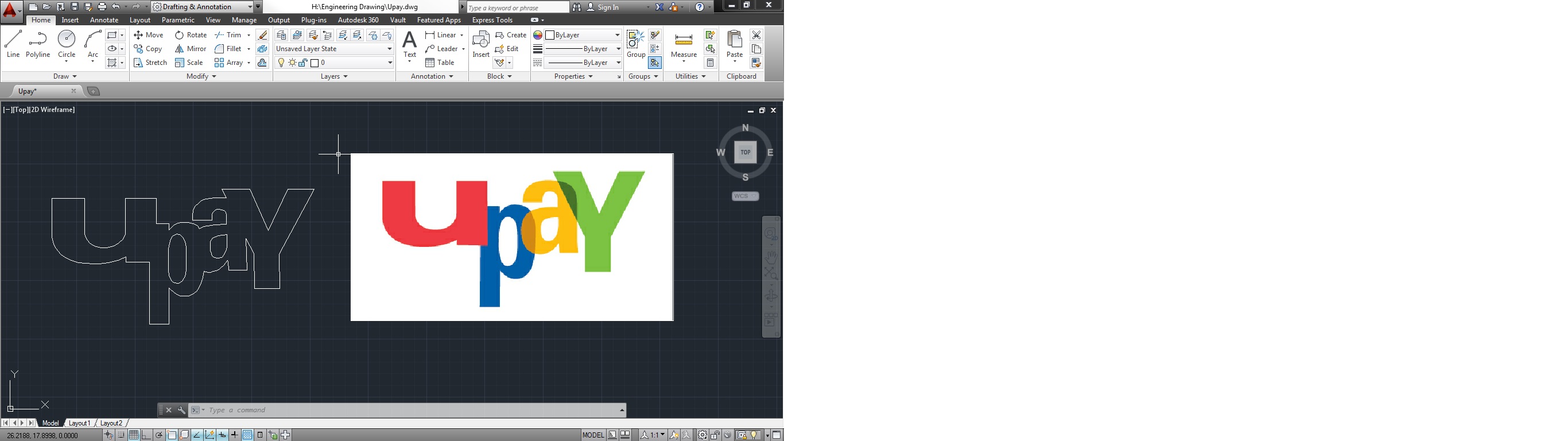
Task: Select the Polyline tool
Action: coord(38,44)
